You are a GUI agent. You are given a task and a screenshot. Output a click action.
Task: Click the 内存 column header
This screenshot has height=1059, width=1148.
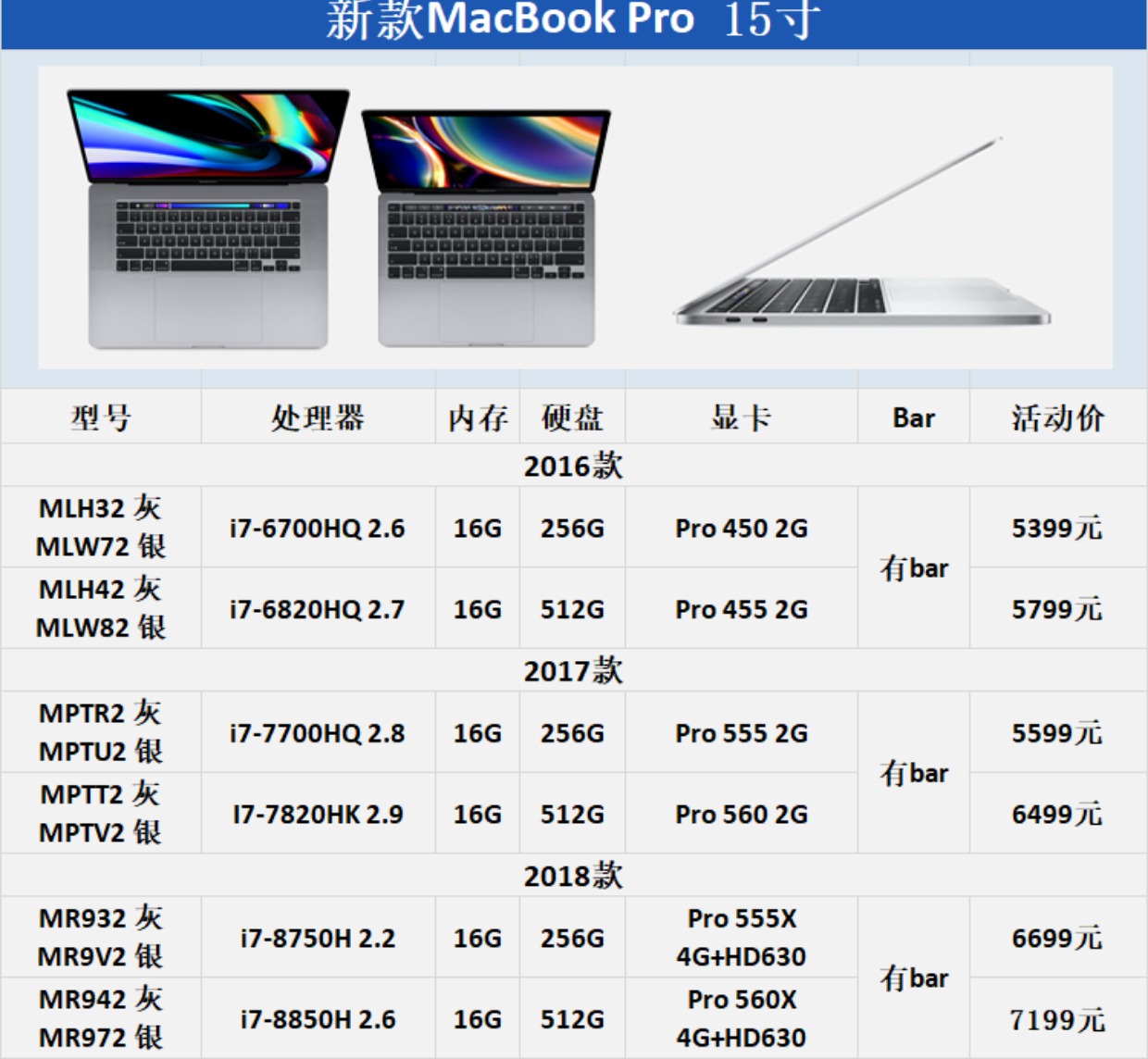pyautogui.click(x=478, y=418)
